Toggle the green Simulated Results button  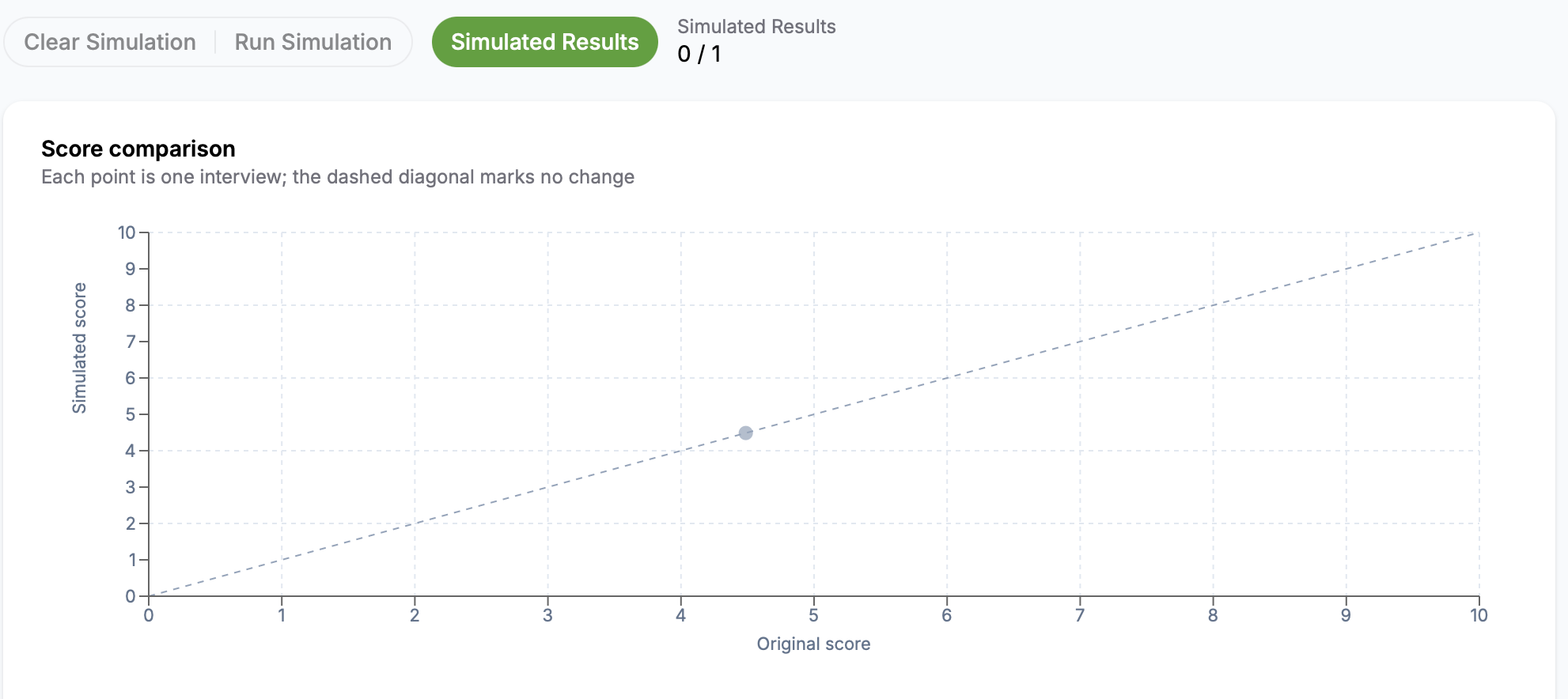544,42
